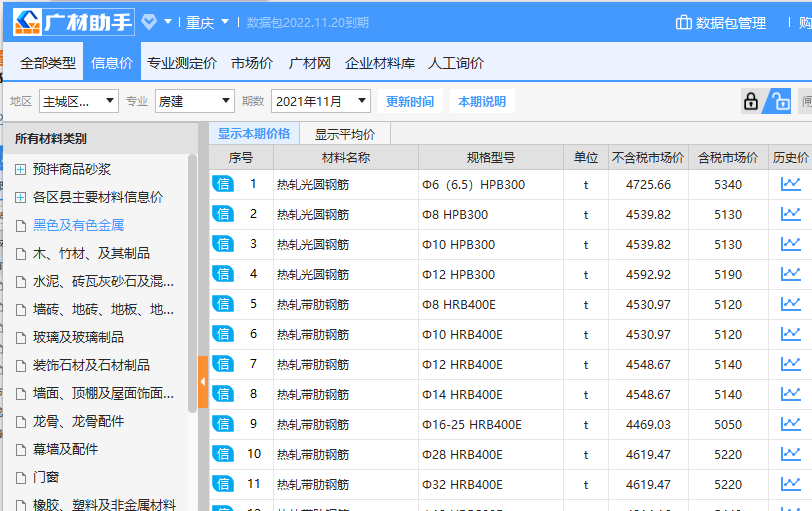Viewport: 812px width, 511px height.
Task: Open history chart for Φ16-25 HRB400E row
Action: 790,425
